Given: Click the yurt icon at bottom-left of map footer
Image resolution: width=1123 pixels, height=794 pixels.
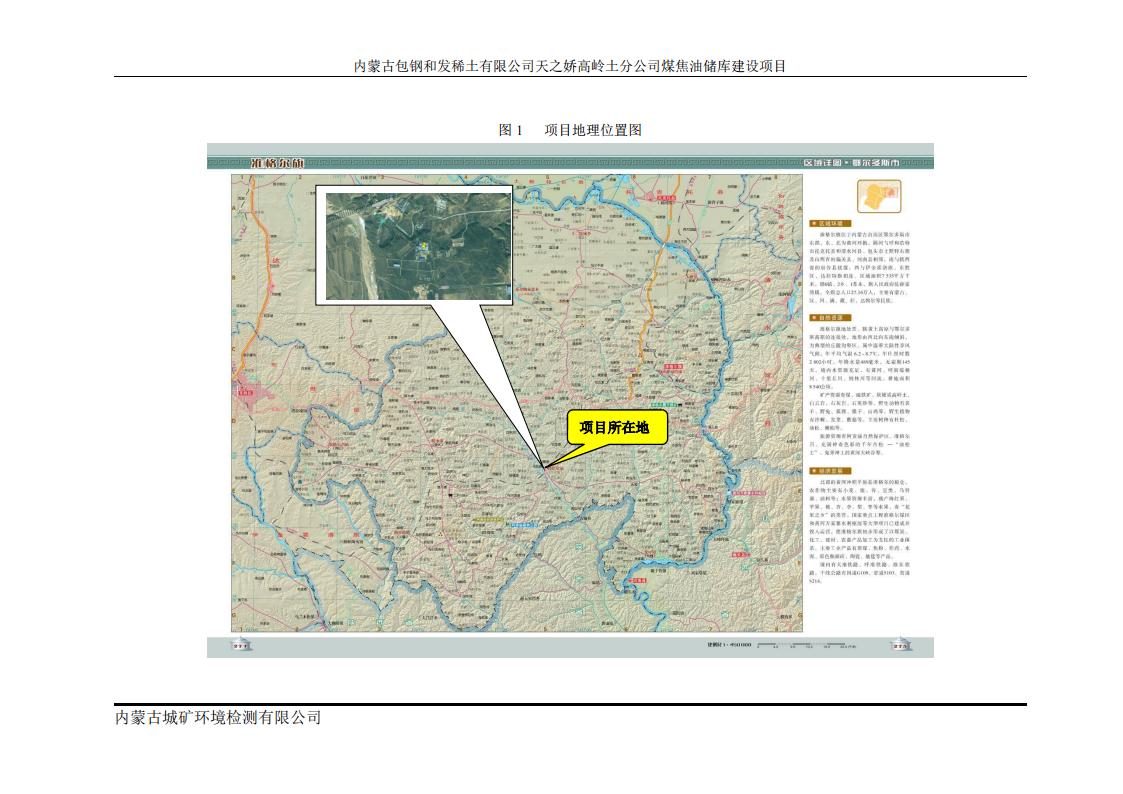Looking at the screenshot, I should [241, 645].
